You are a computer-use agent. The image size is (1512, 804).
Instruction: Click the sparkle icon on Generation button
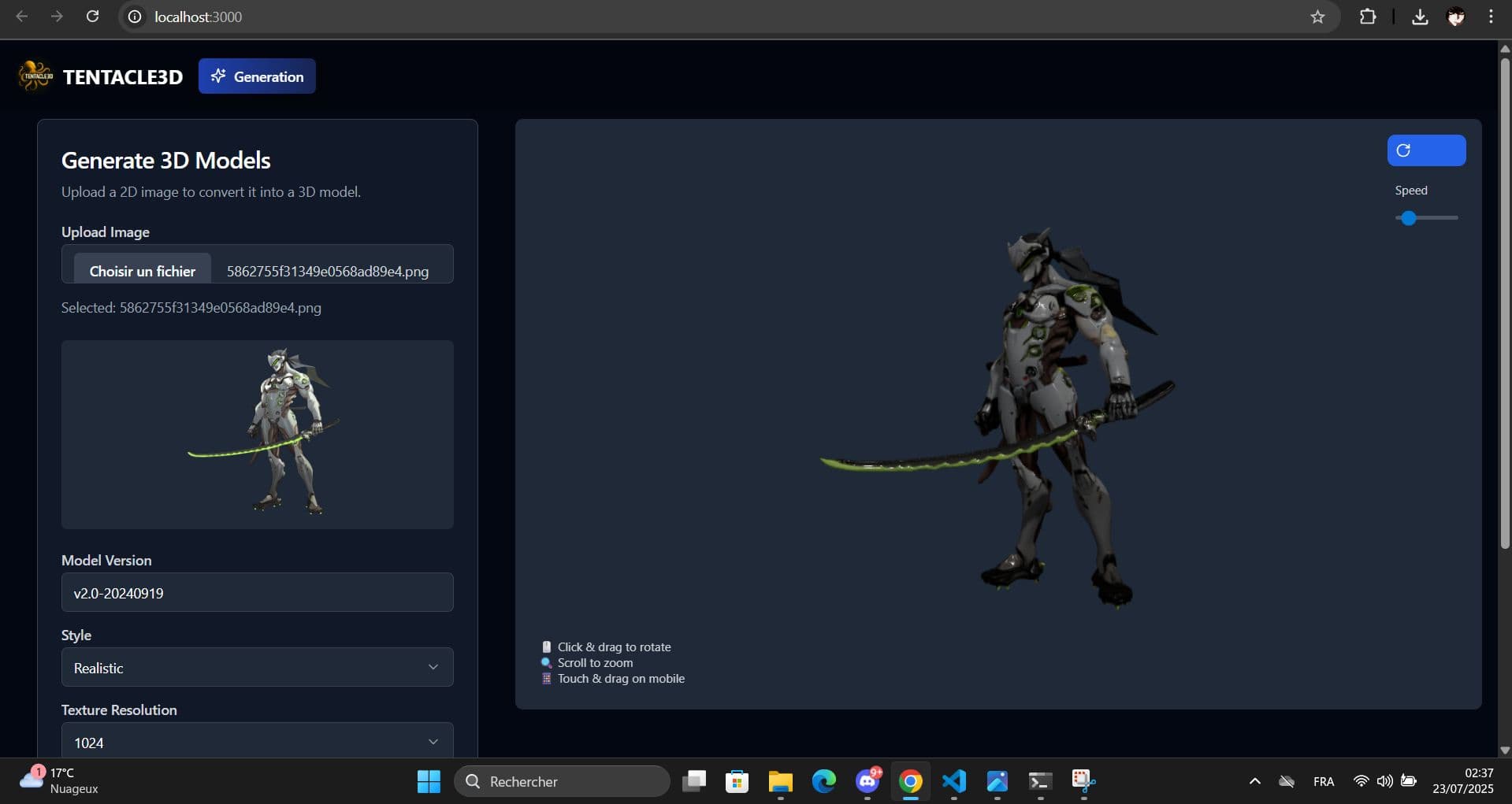[218, 76]
